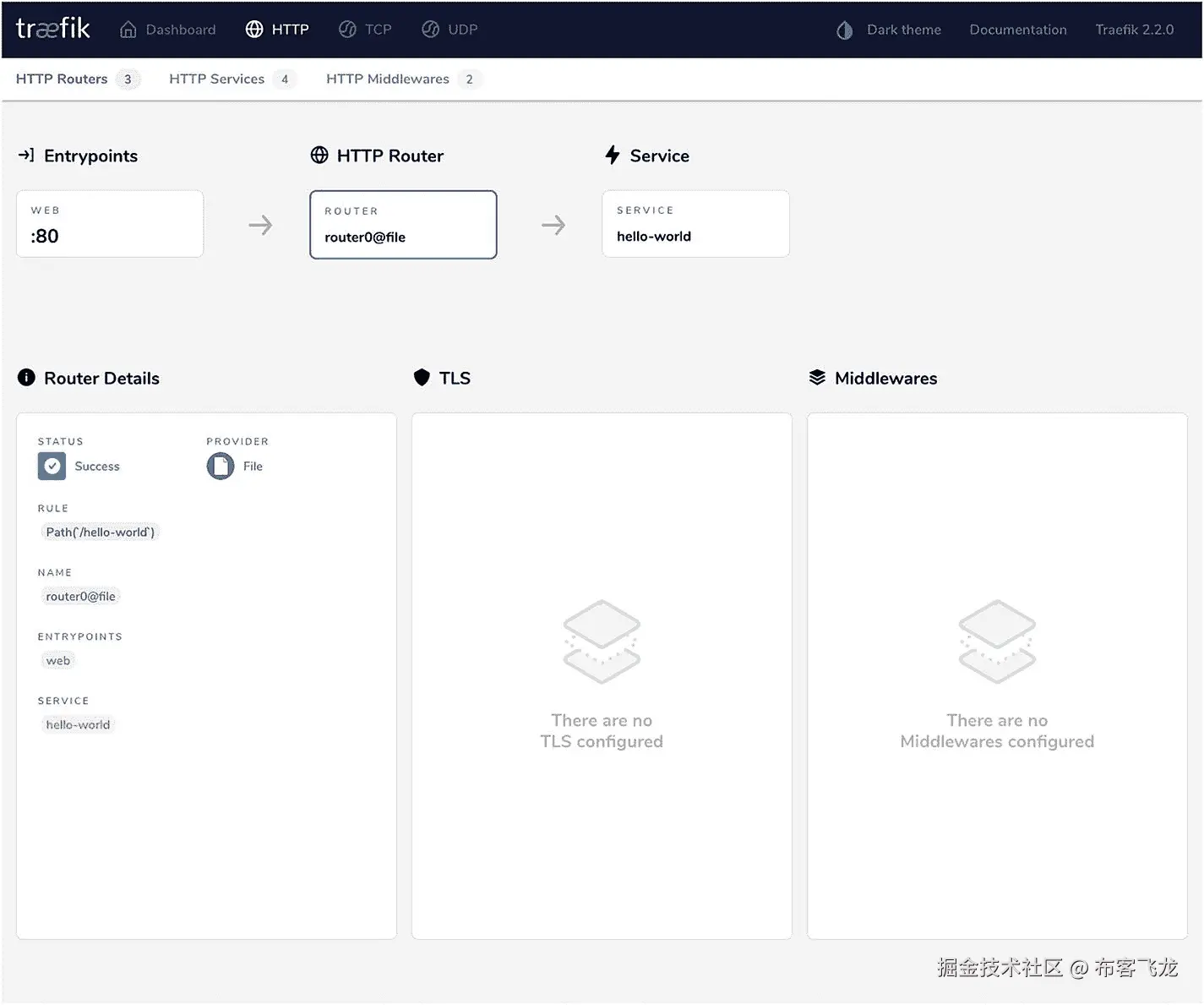The width and height of the screenshot is (1204, 1005).
Task: Open the Documentation link
Action: (x=1018, y=30)
